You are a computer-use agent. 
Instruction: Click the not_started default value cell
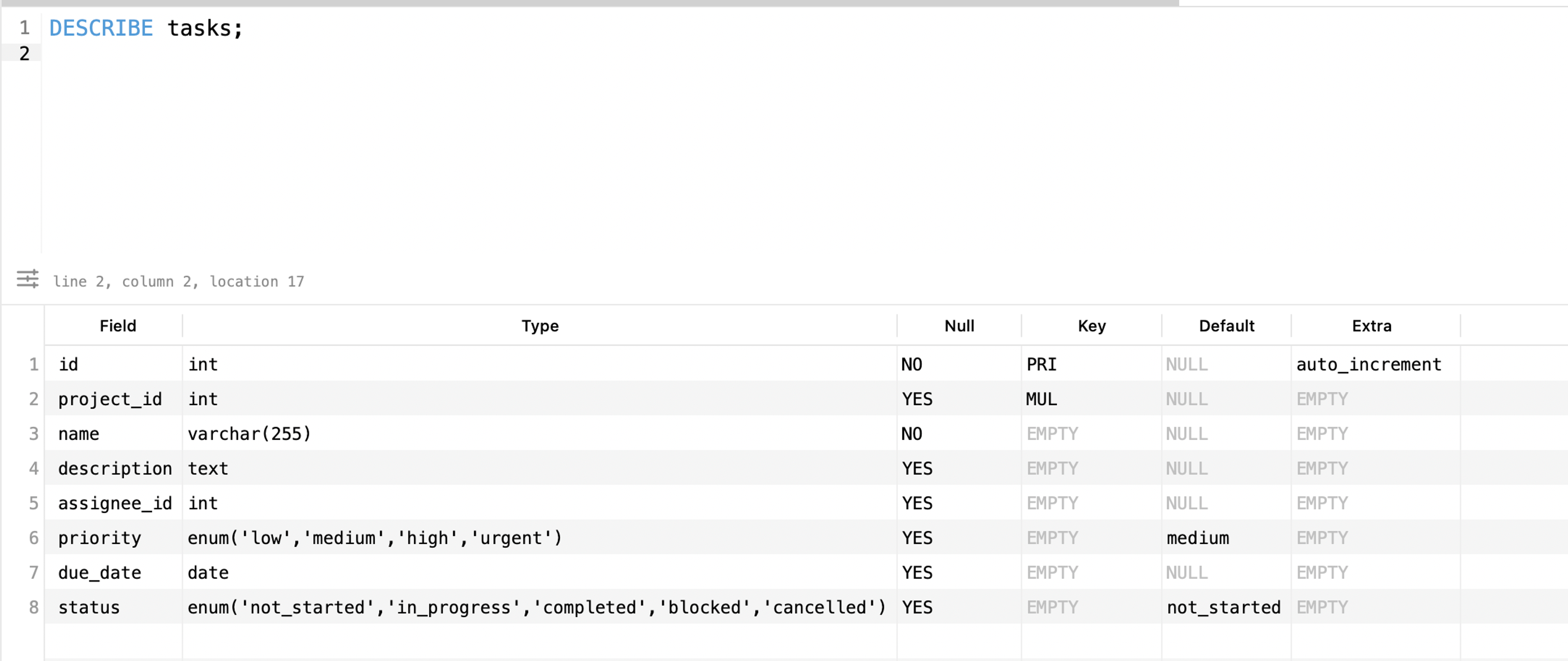(1223, 608)
